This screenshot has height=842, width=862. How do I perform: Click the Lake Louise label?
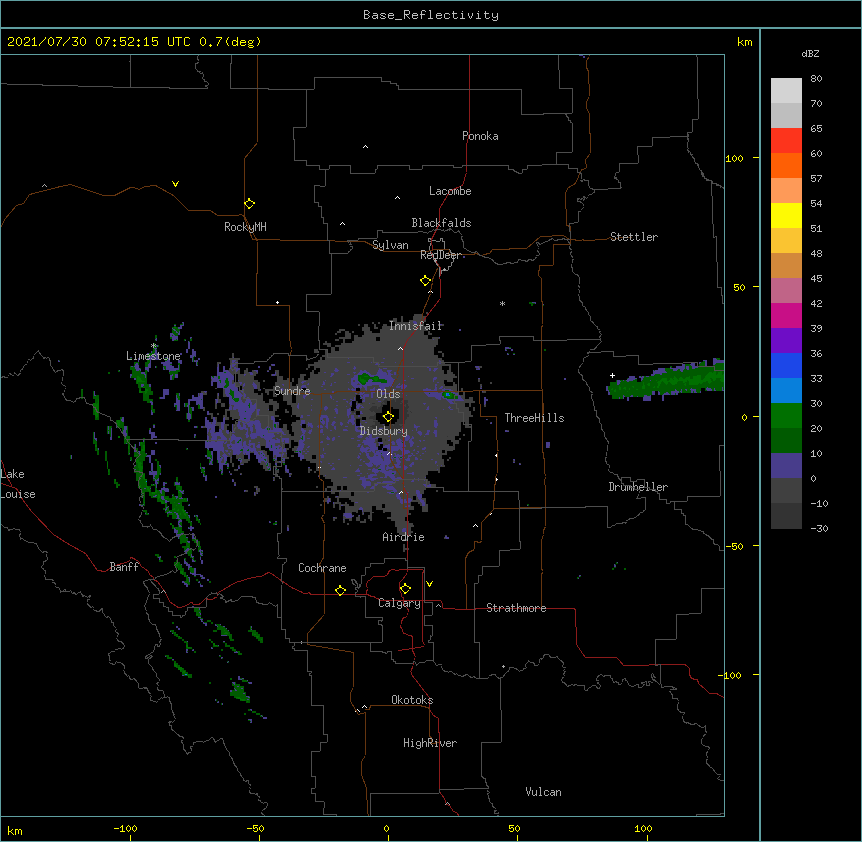click(x=16, y=484)
